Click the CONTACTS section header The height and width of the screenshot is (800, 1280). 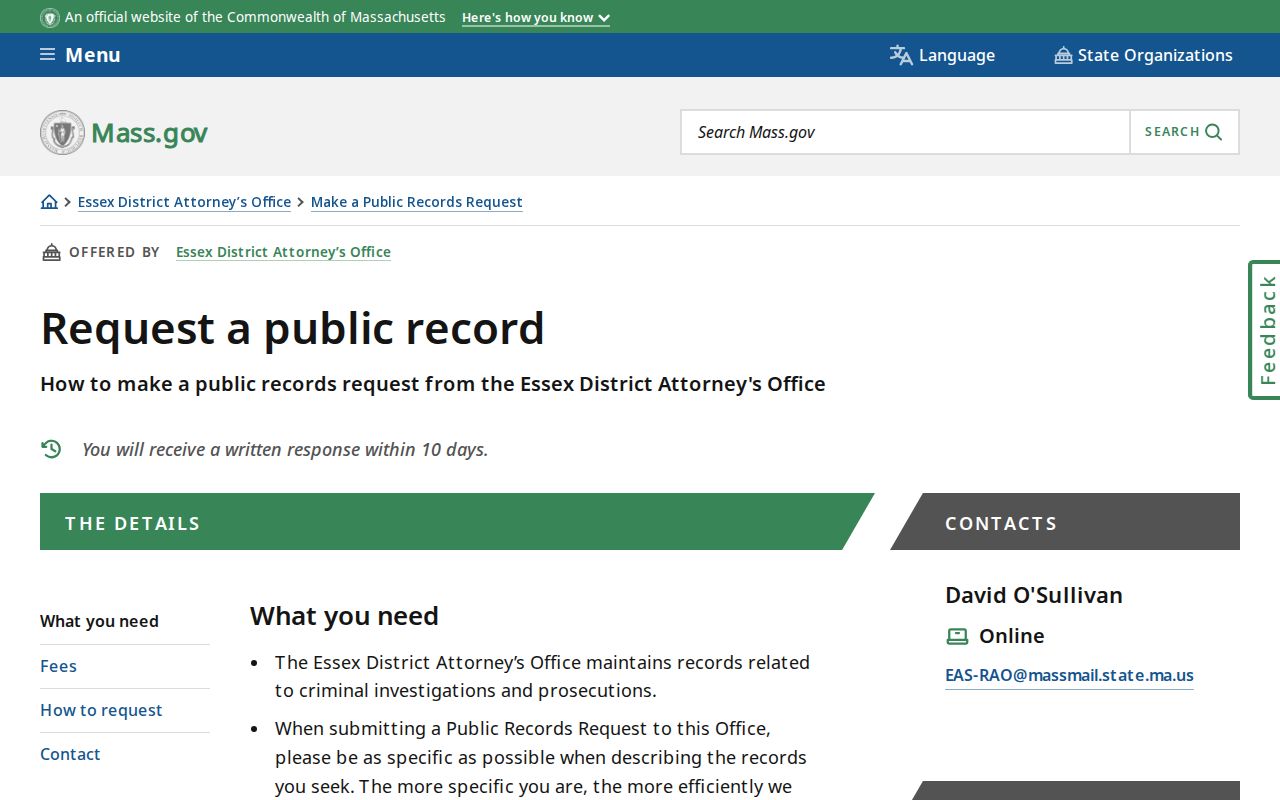[x=1065, y=522]
